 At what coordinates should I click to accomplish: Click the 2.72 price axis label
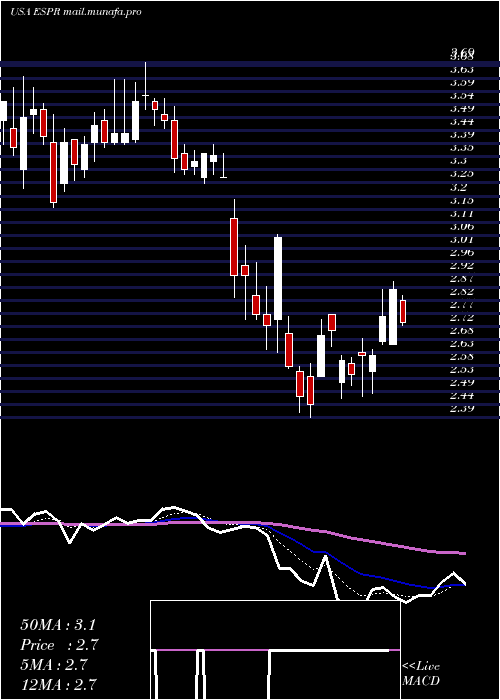462,317
